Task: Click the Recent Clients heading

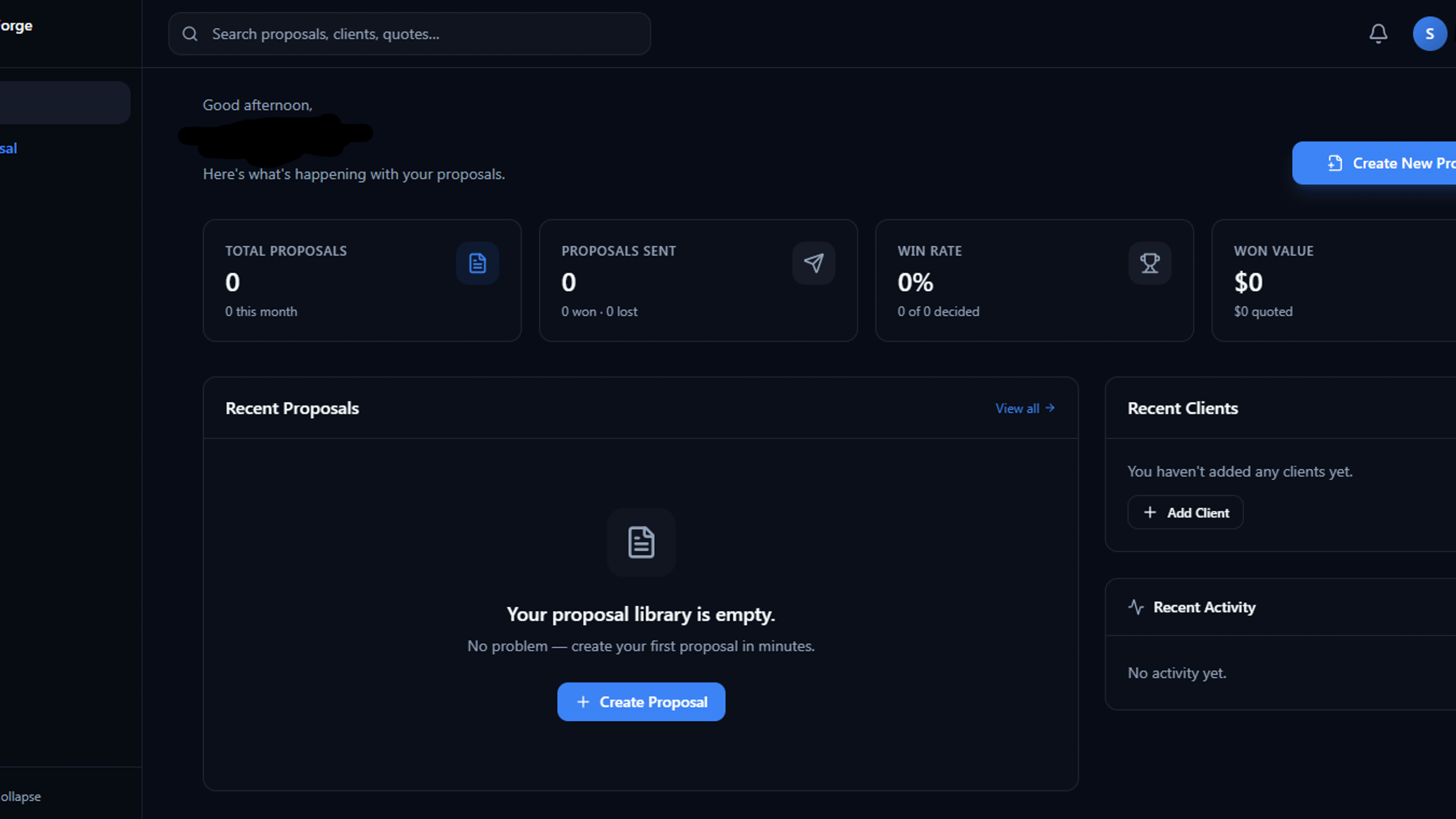Action: click(1182, 408)
